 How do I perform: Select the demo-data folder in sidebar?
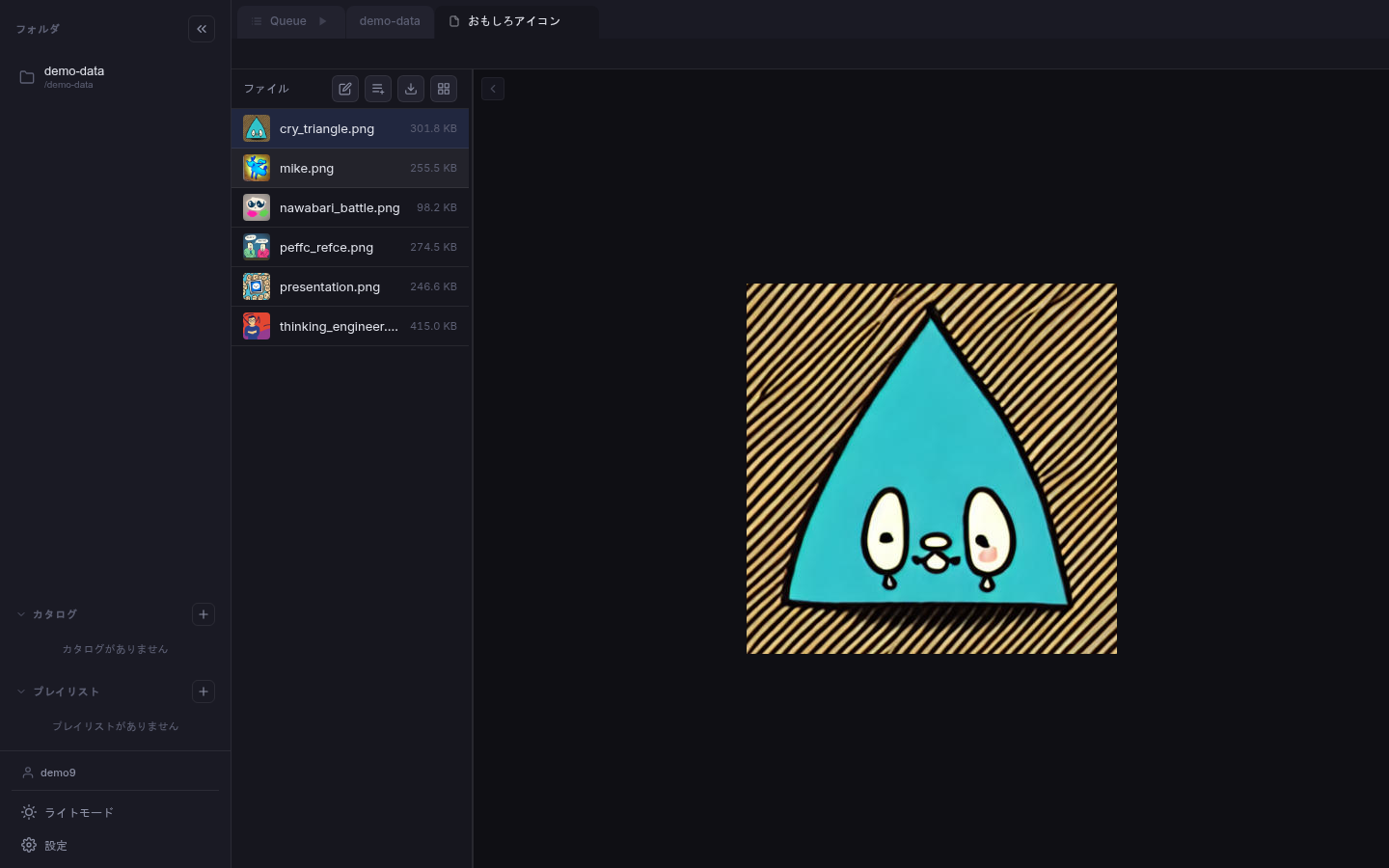tap(74, 76)
